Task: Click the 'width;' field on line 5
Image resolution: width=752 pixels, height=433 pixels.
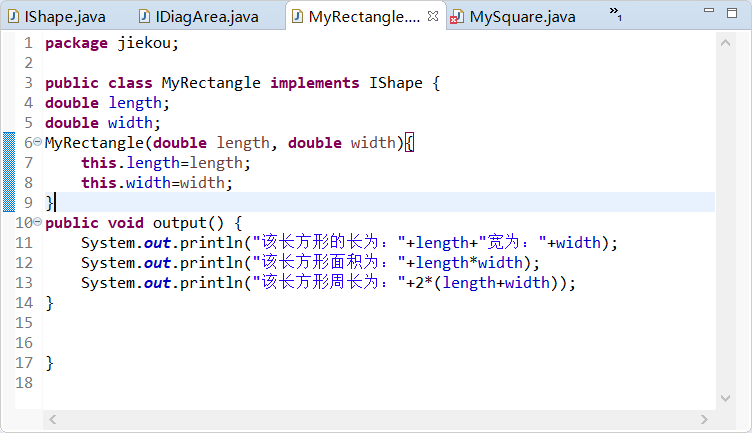Action: coord(134,123)
